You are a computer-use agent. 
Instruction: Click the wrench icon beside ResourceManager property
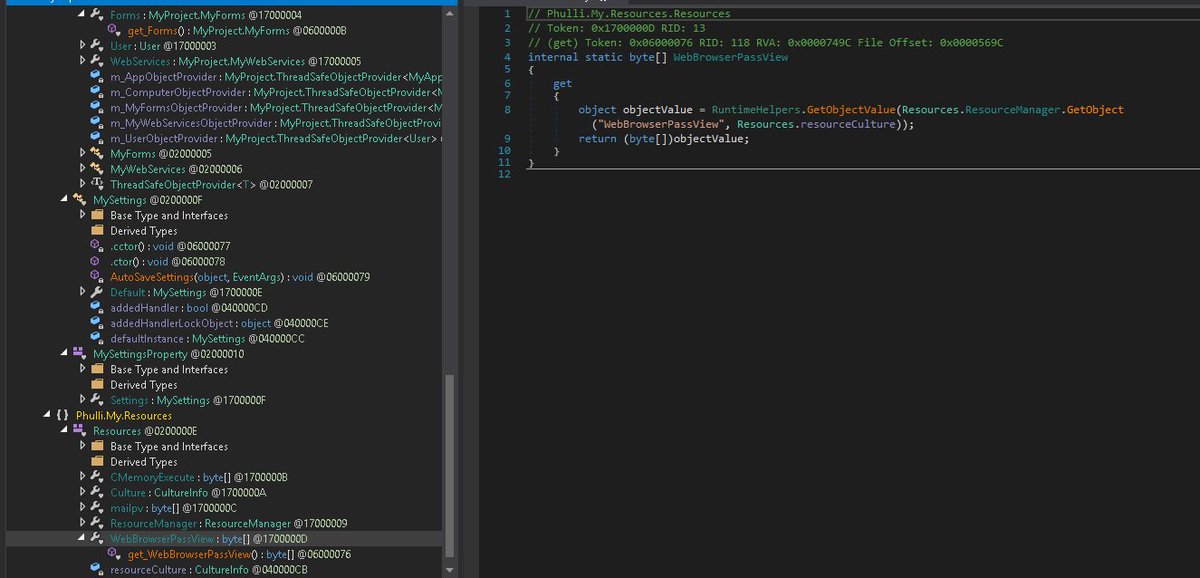tap(97, 523)
